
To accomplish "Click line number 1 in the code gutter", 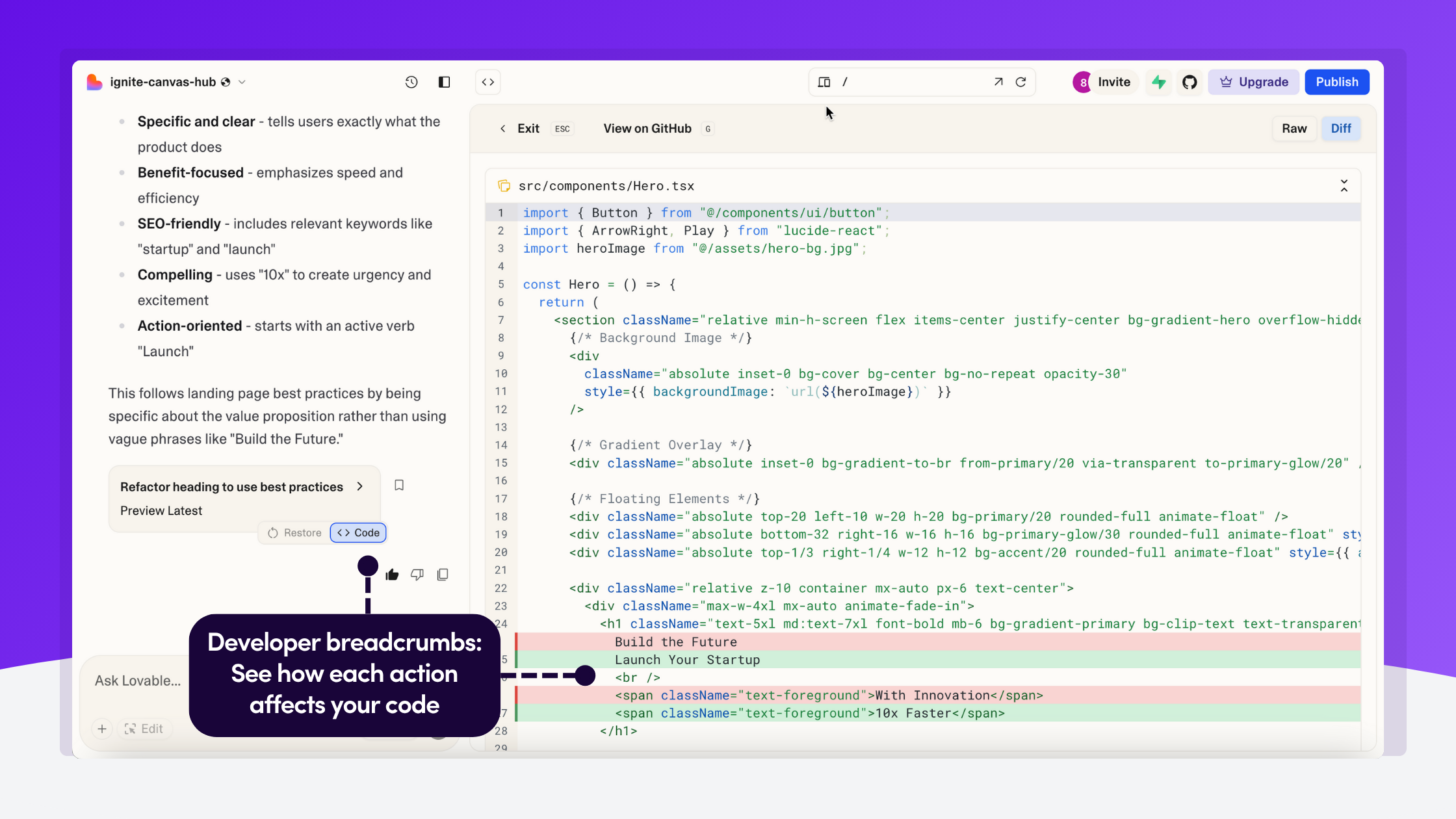I will [500, 213].
